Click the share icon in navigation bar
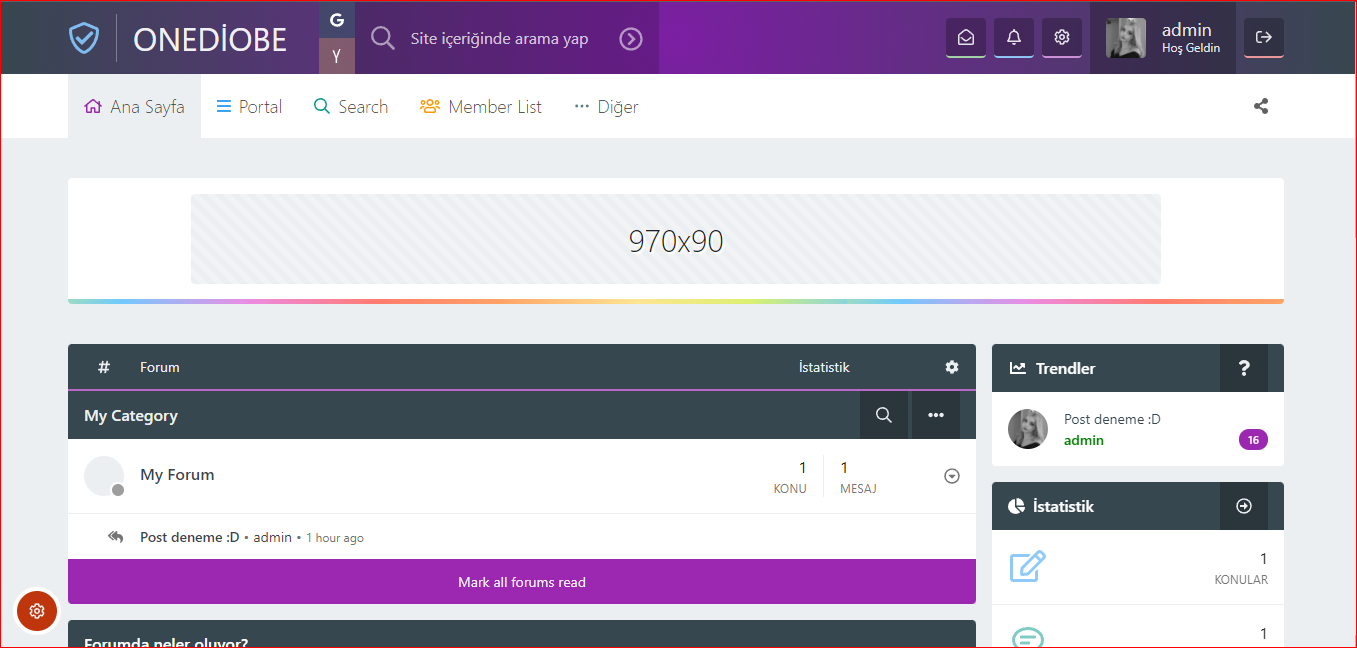The width and height of the screenshot is (1357, 648). 1260,106
